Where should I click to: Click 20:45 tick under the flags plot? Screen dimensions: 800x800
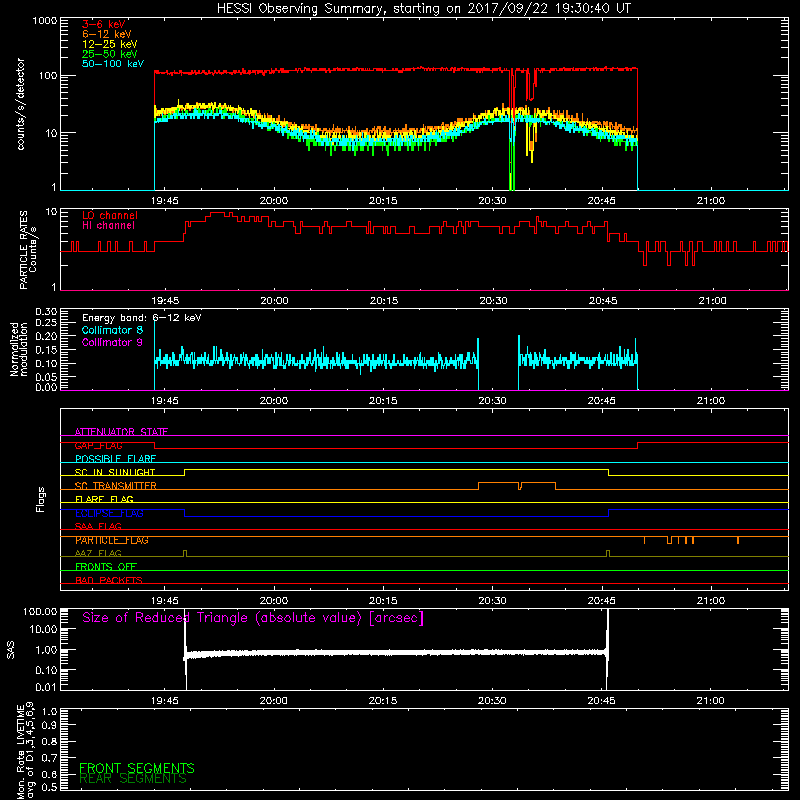point(602,601)
